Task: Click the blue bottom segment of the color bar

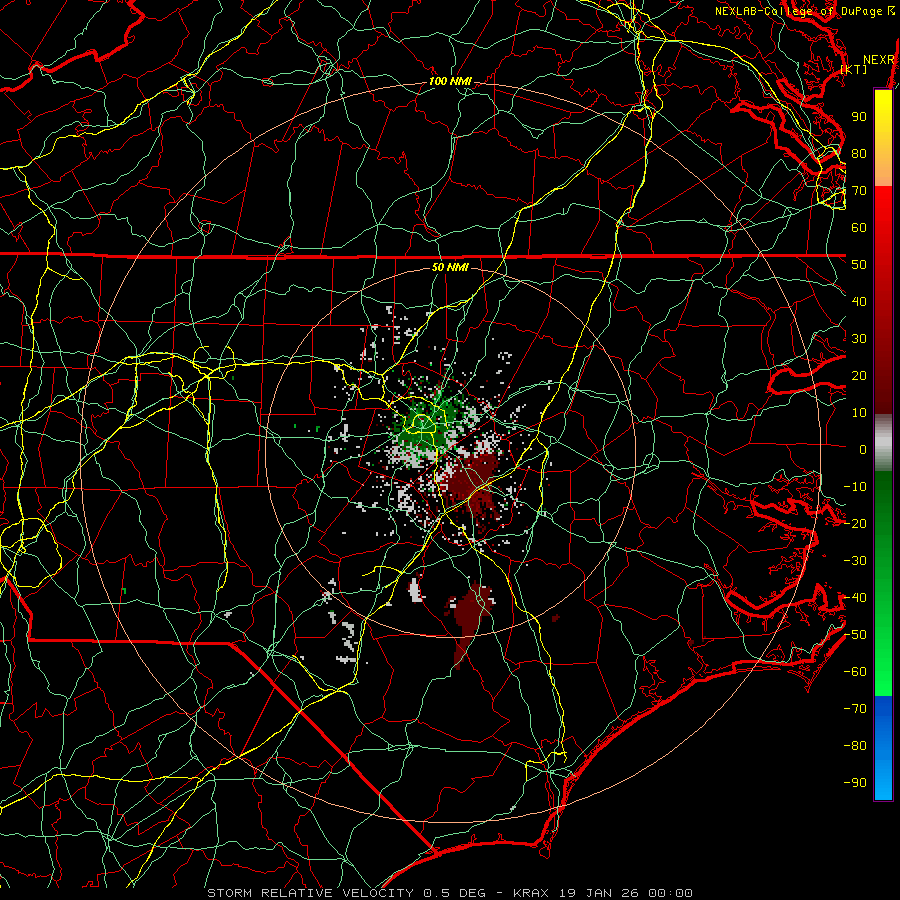Action: [x=883, y=747]
